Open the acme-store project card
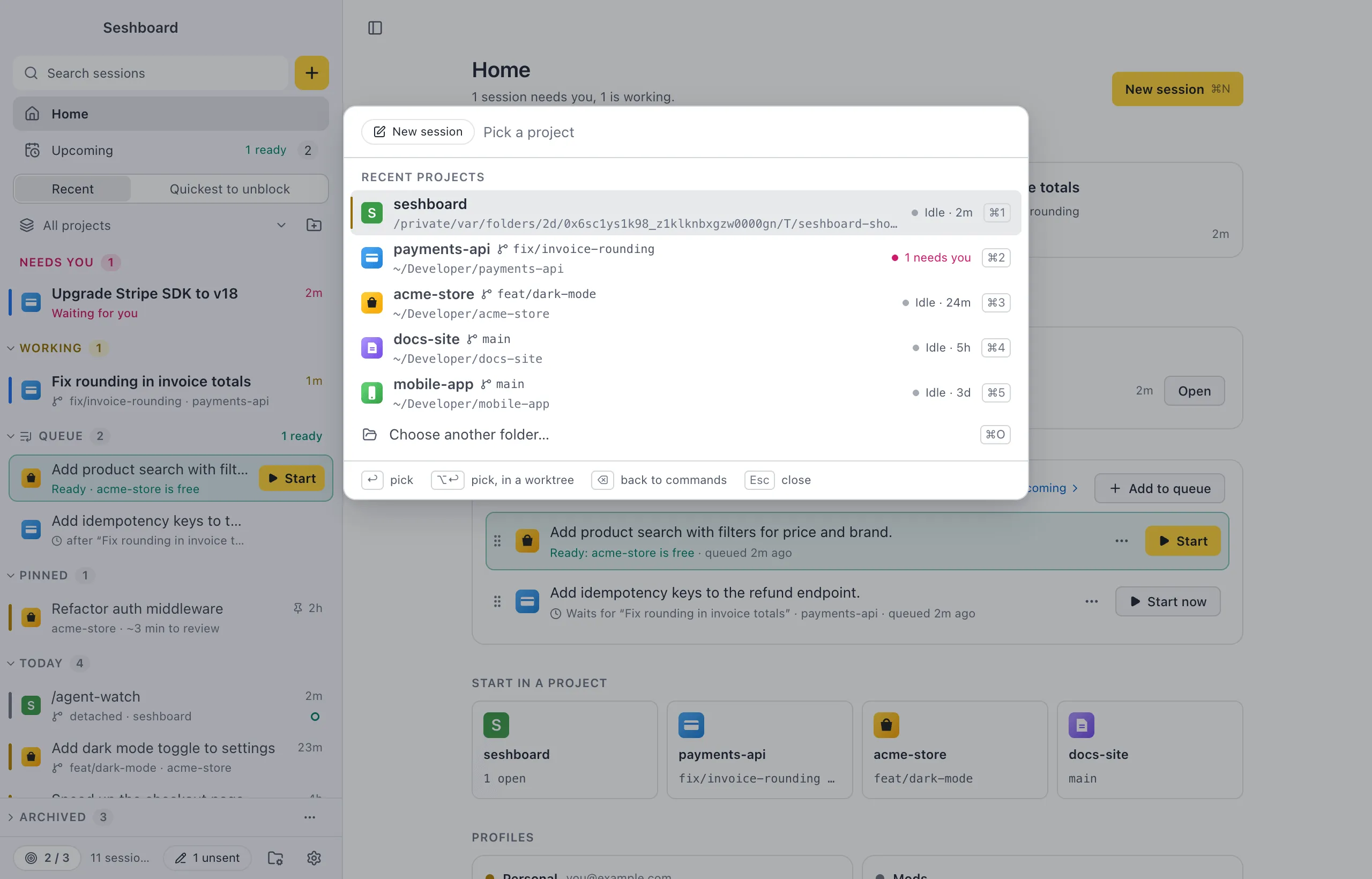 (954, 749)
